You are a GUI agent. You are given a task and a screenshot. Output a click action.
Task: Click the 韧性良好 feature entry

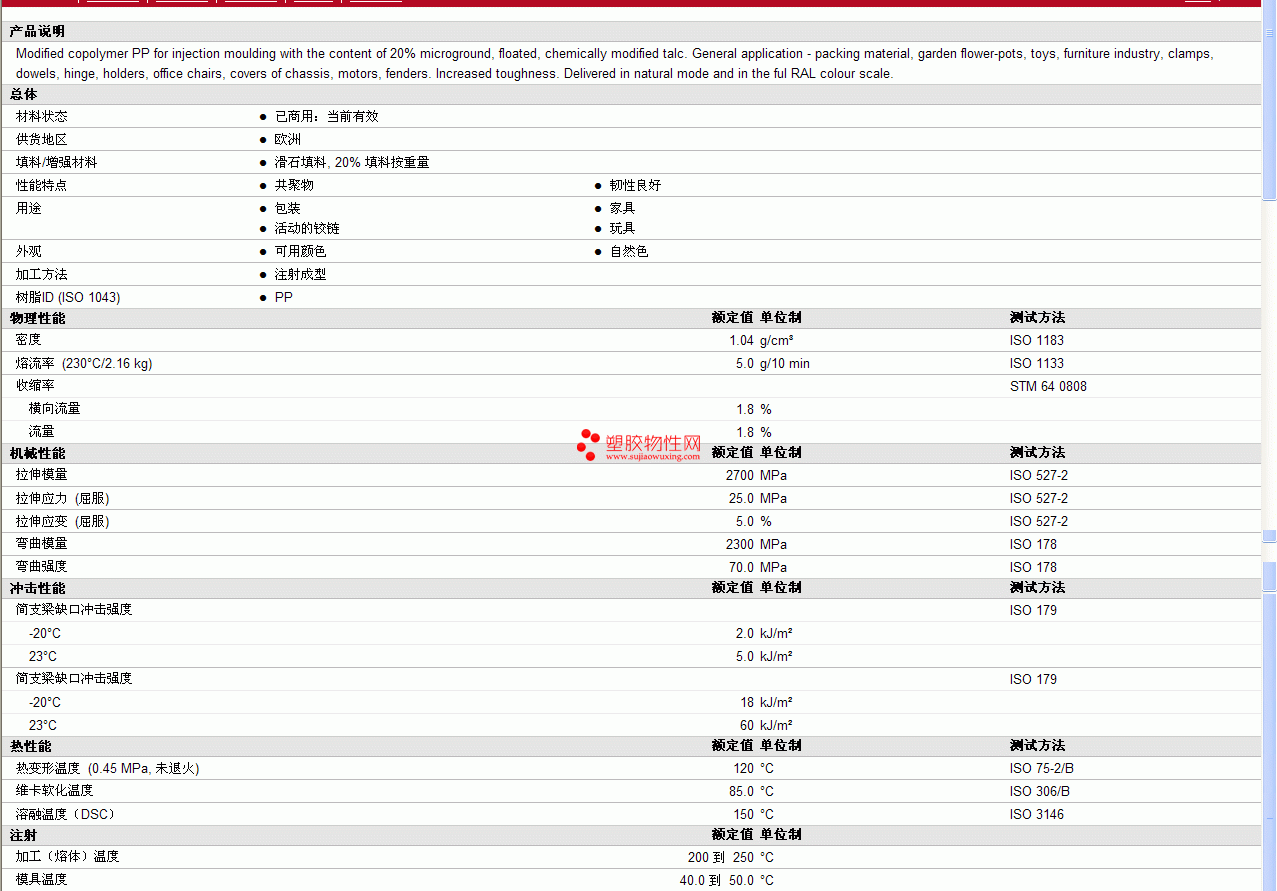[x=635, y=185]
